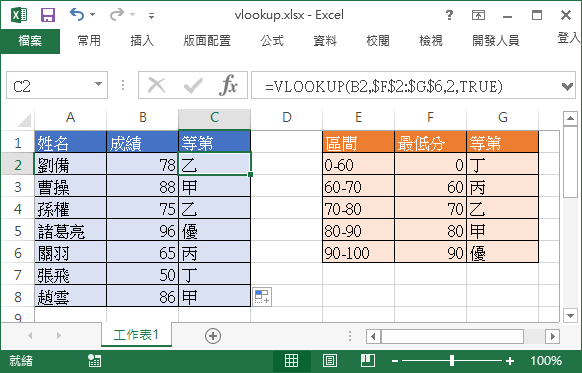Open the 檢視 ribbon tab

point(431,40)
